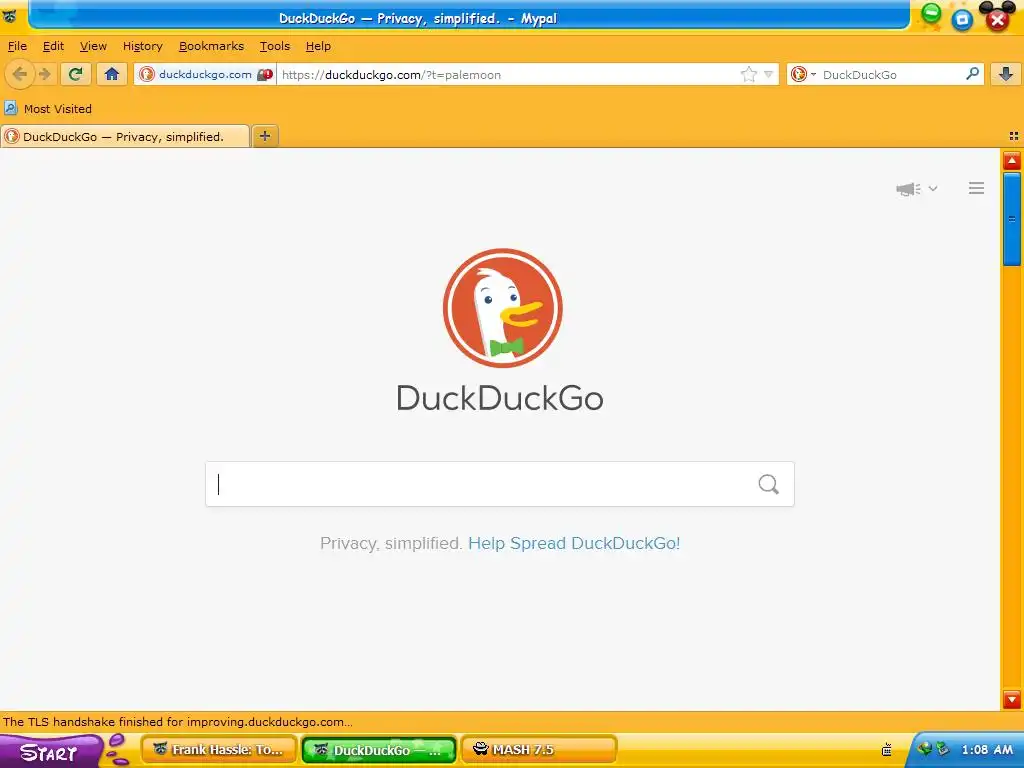The width and height of the screenshot is (1024, 768).
Task: Switch to the DuckDuckGo taskbar button
Action: click(x=379, y=750)
